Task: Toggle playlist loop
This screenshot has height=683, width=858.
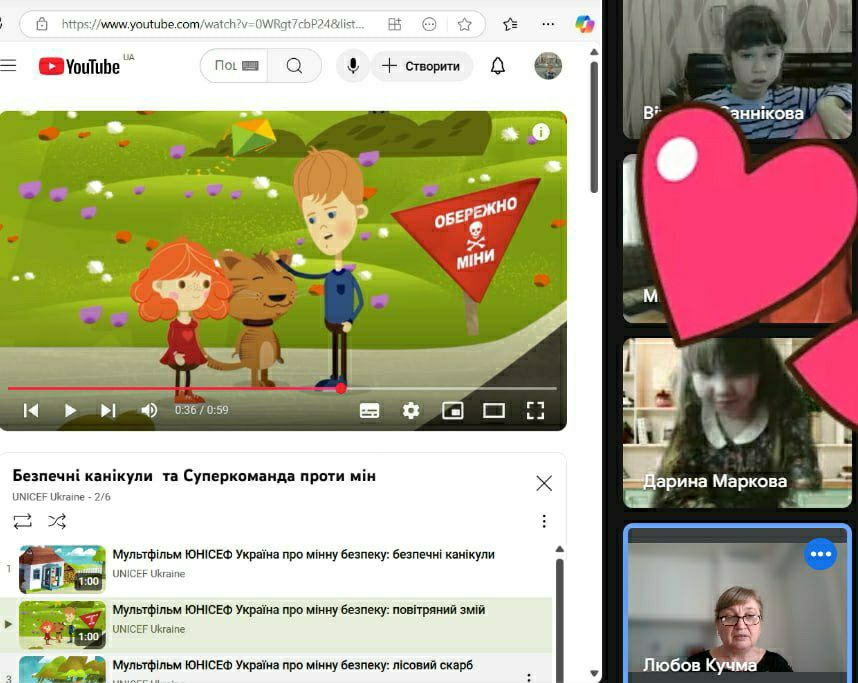Action: (x=22, y=521)
